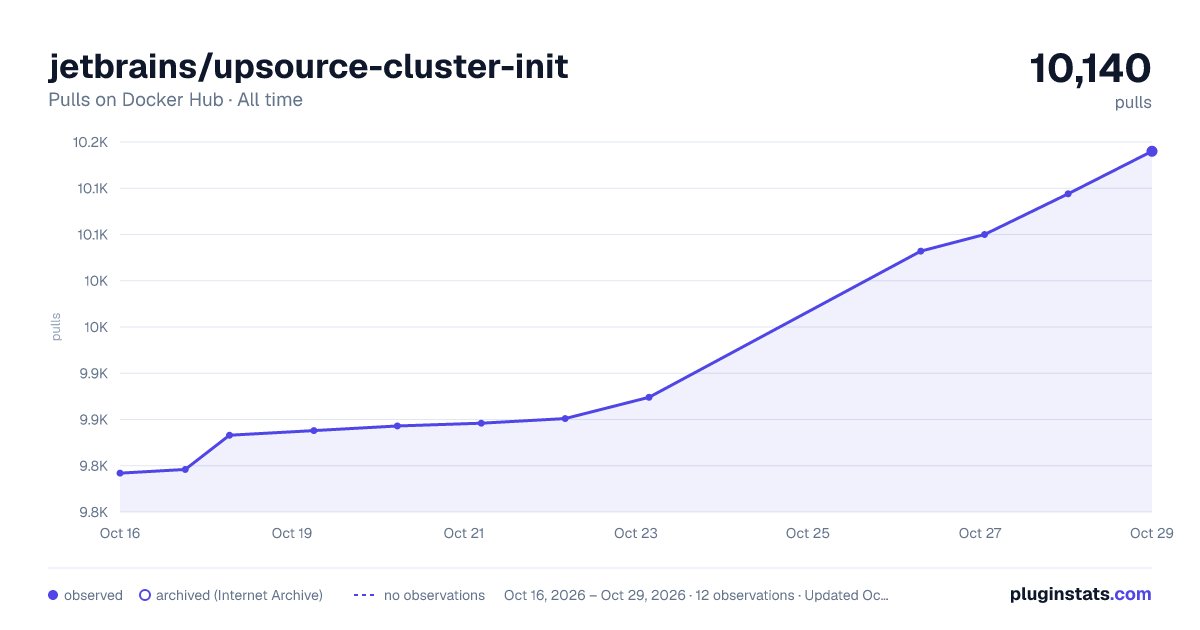Screen dimensions: 1200x630
Task: Click the Oct 27 x-axis label
Action: (x=980, y=533)
